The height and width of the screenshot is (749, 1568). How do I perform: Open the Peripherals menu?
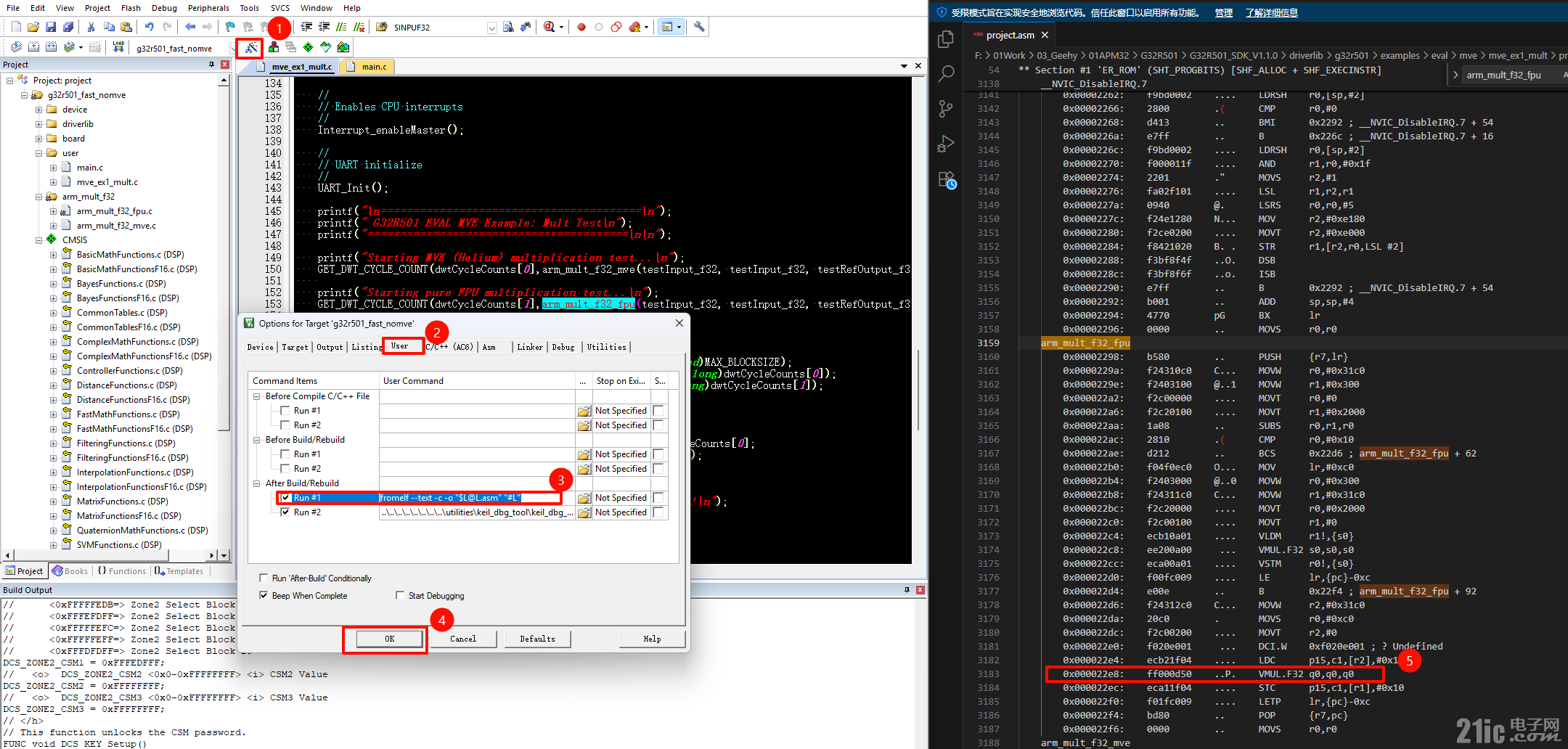(208, 8)
